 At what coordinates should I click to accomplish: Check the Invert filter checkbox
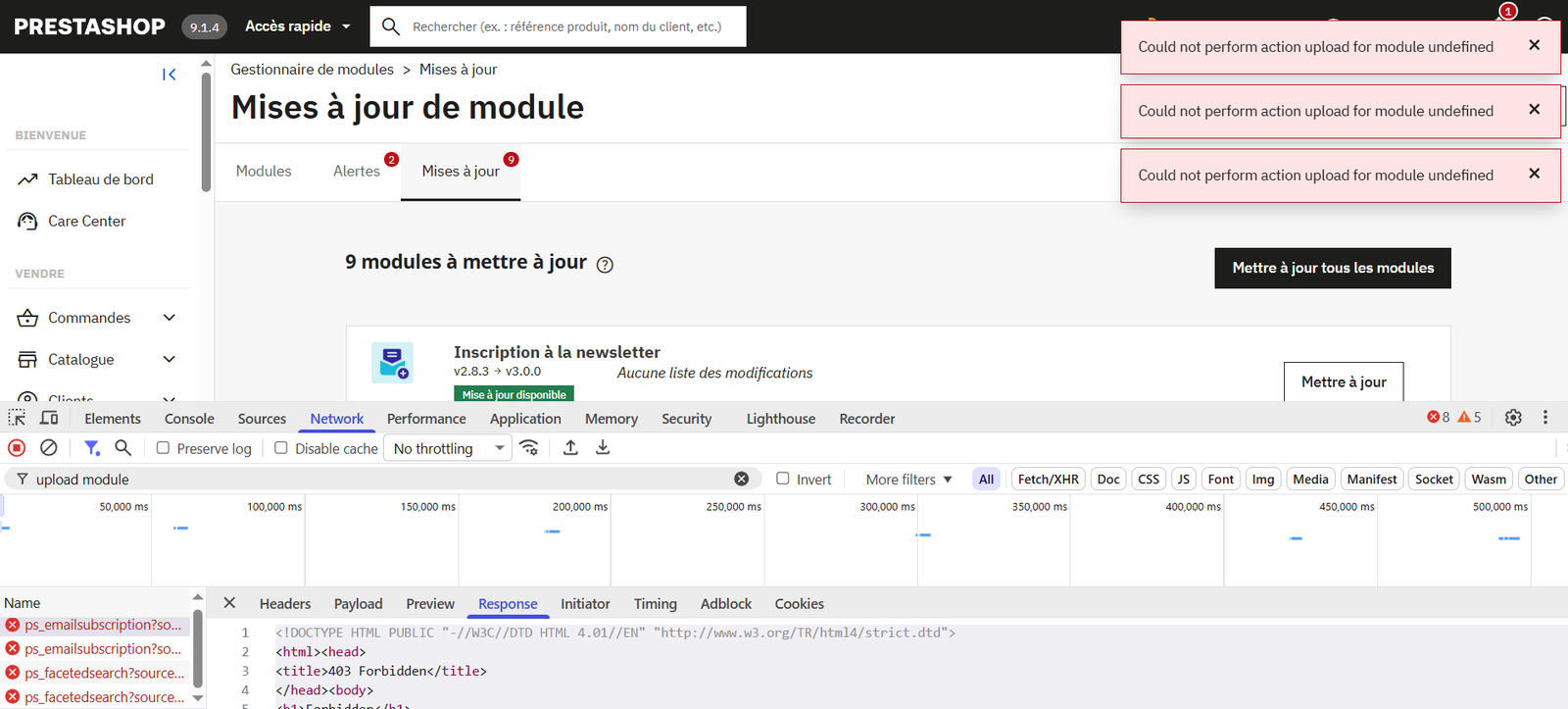pyautogui.click(x=783, y=479)
